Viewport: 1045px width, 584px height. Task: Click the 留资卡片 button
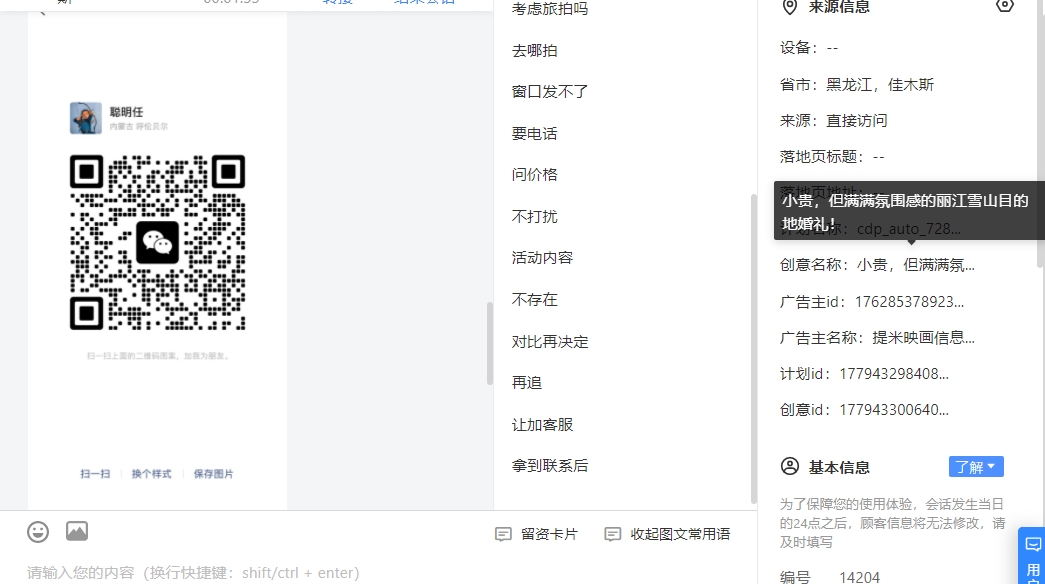point(536,534)
